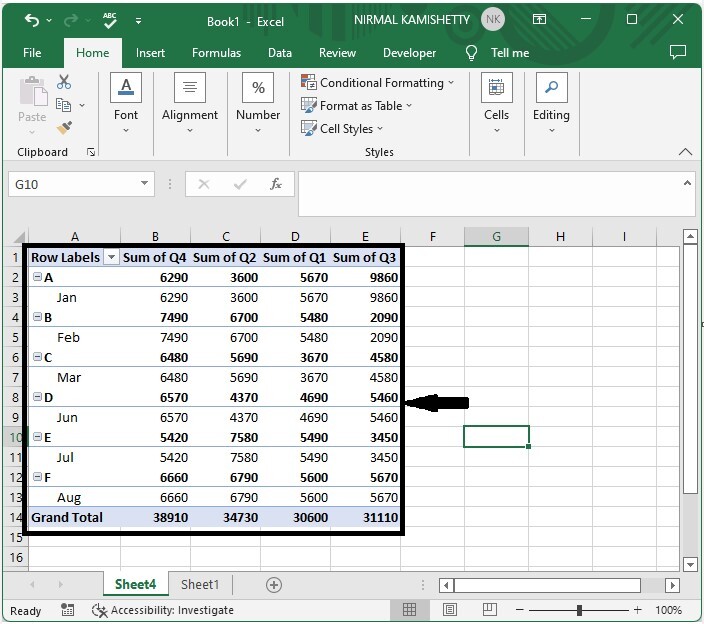Open Ribbon Display Options icon
Image resolution: width=704 pixels, height=624 pixels.
coord(539,19)
